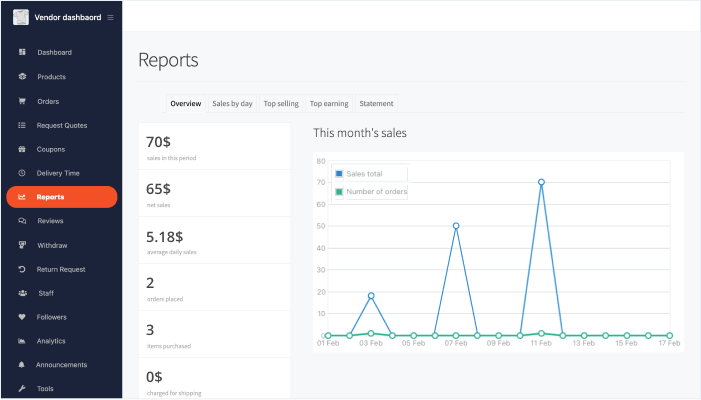Click the Tools wrench icon

(x=22, y=388)
